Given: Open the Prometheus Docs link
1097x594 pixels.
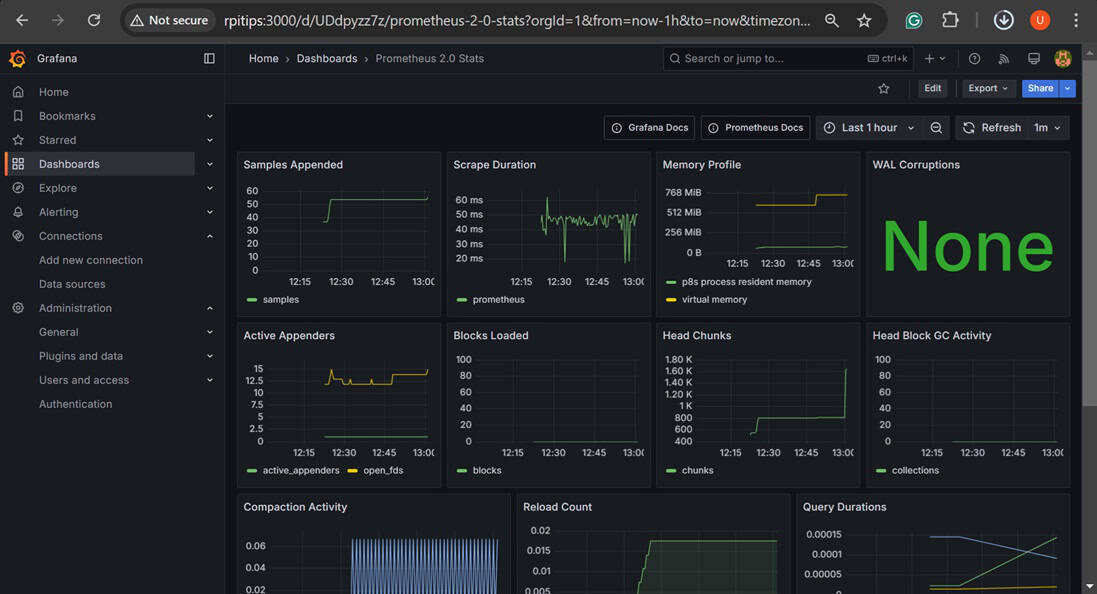Looking at the screenshot, I should (755, 128).
